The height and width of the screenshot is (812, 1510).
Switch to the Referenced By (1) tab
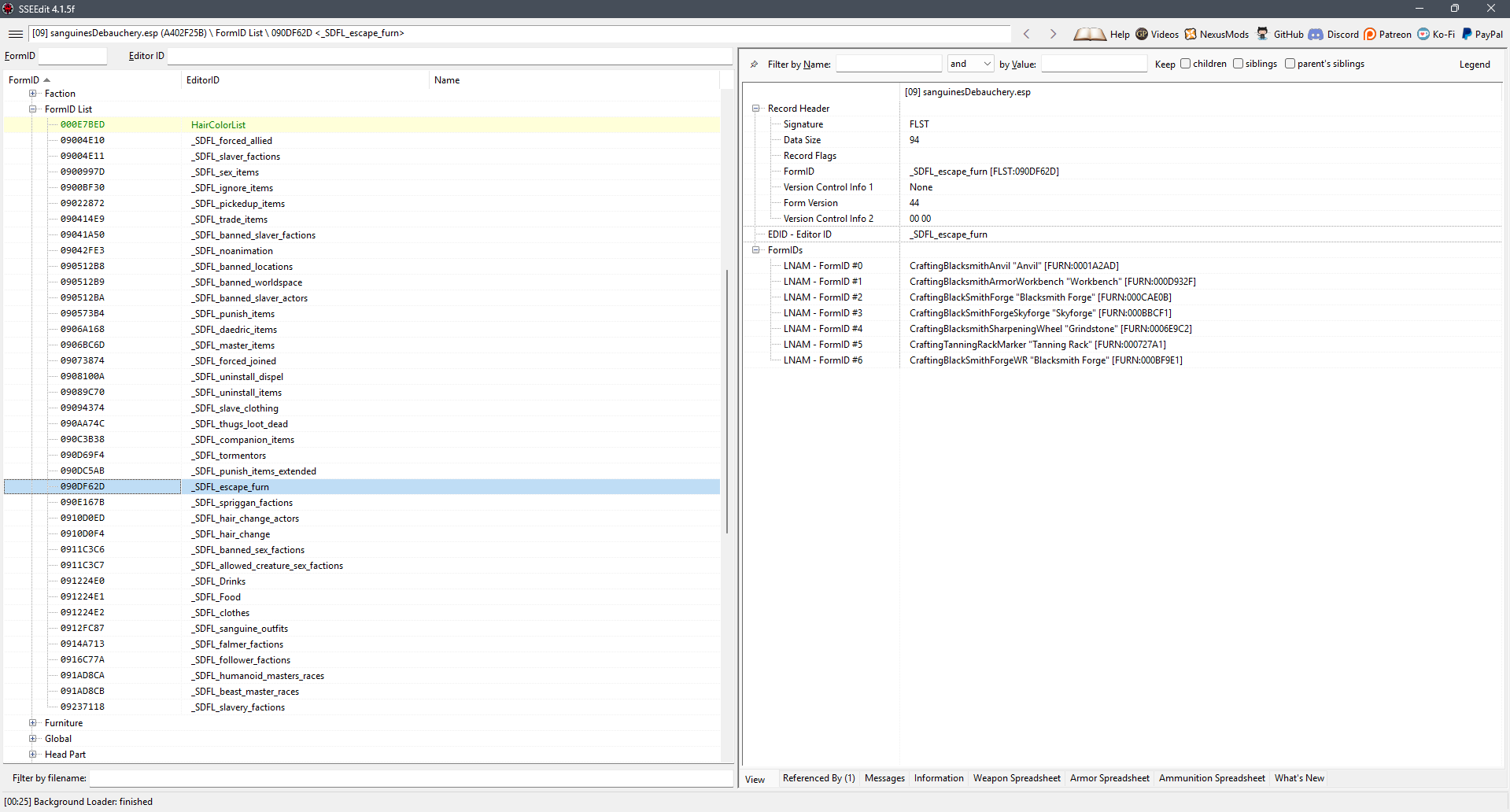click(x=818, y=778)
